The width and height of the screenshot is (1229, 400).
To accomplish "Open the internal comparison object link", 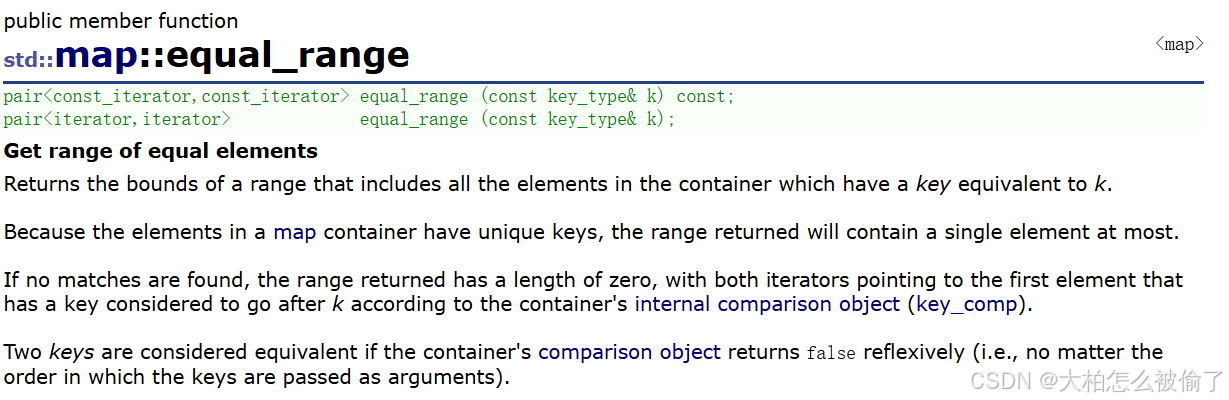I will click(767, 303).
